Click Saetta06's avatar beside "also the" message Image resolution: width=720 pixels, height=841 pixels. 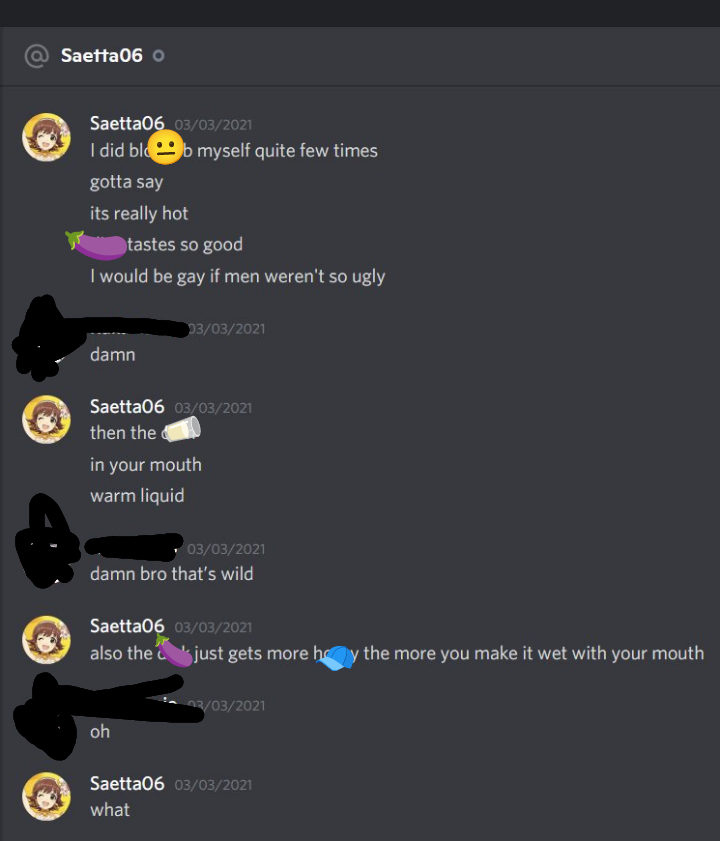[x=46, y=640]
